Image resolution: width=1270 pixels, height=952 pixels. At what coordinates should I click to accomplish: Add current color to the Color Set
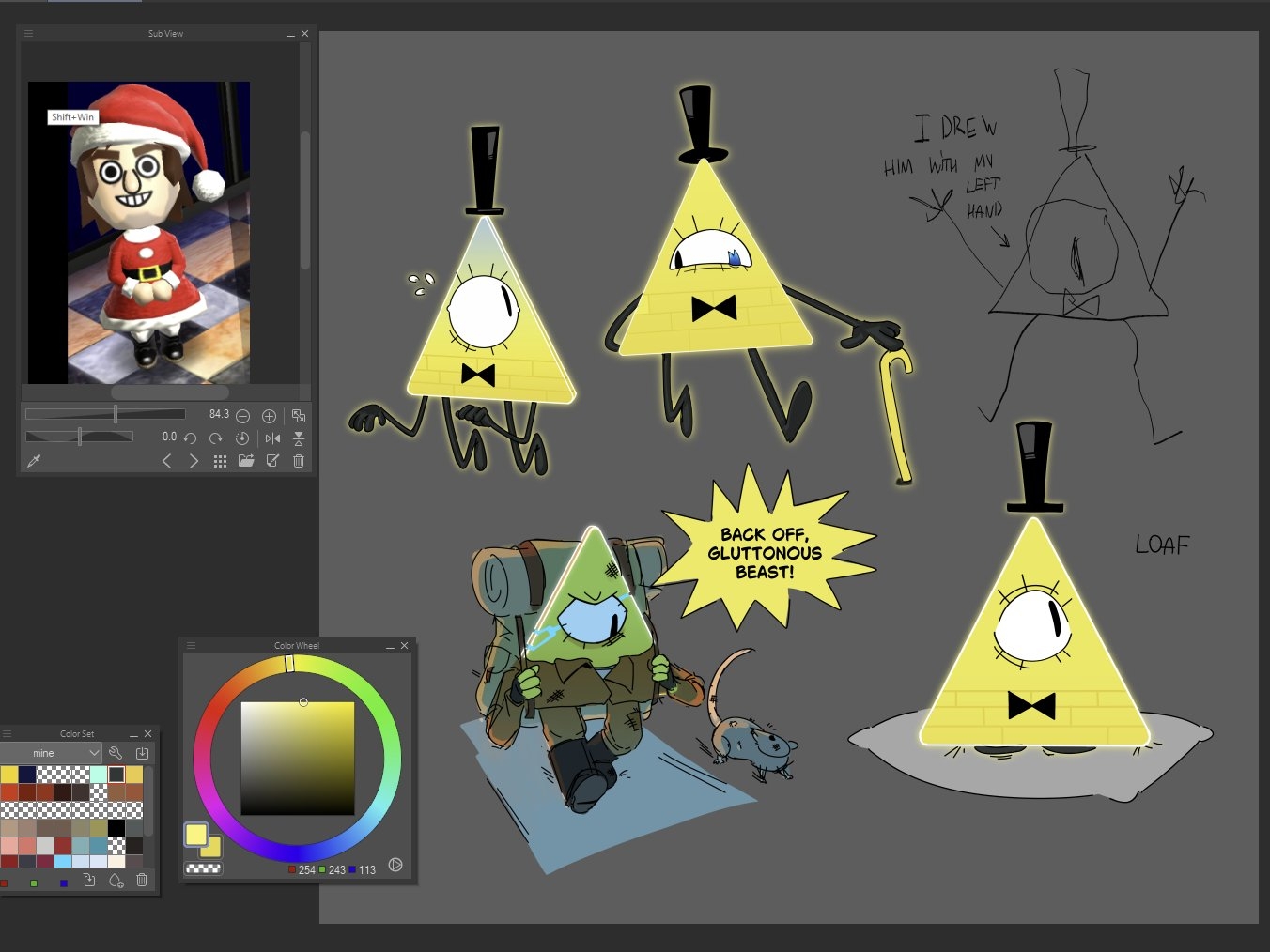[x=116, y=881]
